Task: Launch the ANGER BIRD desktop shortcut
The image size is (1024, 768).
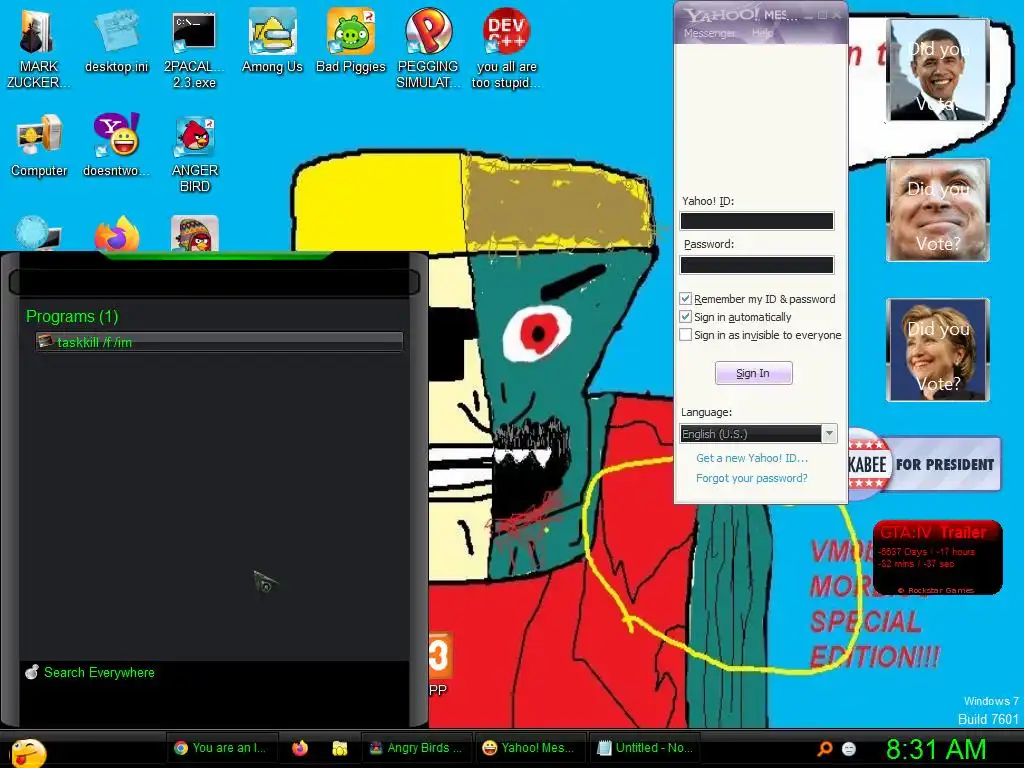Action: pos(195,154)
